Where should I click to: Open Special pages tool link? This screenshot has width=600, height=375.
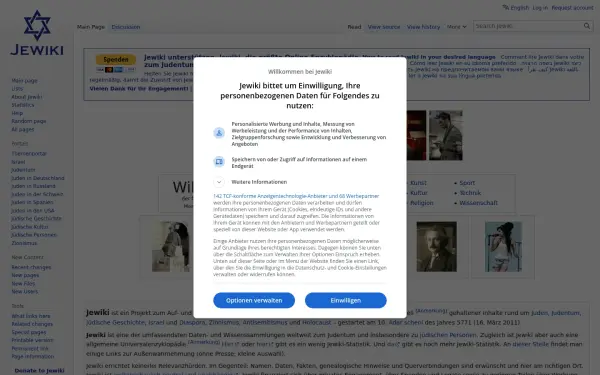point(29,332)
